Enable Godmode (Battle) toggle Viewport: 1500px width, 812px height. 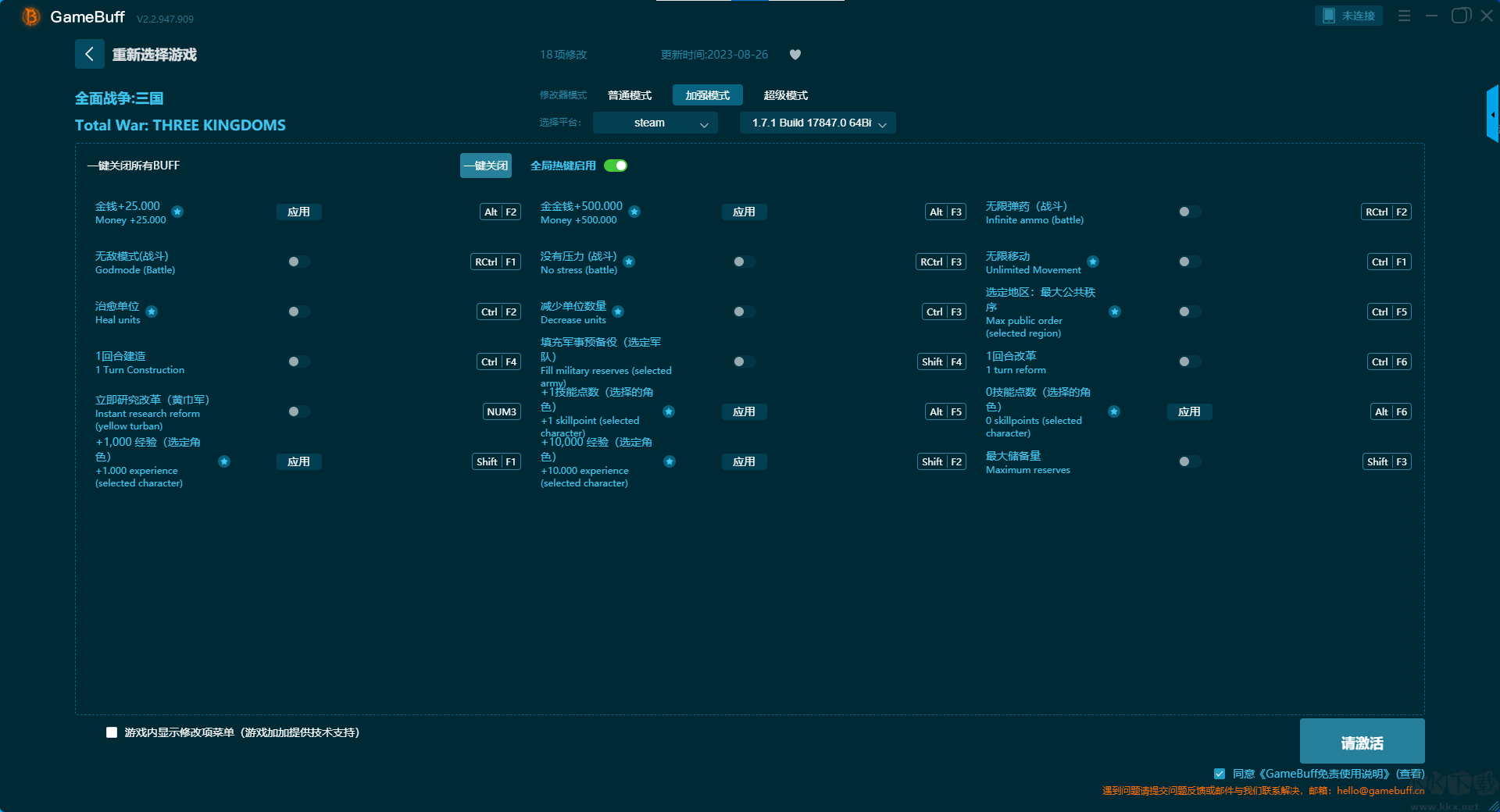pyautogui.click(x=299, y=262)
